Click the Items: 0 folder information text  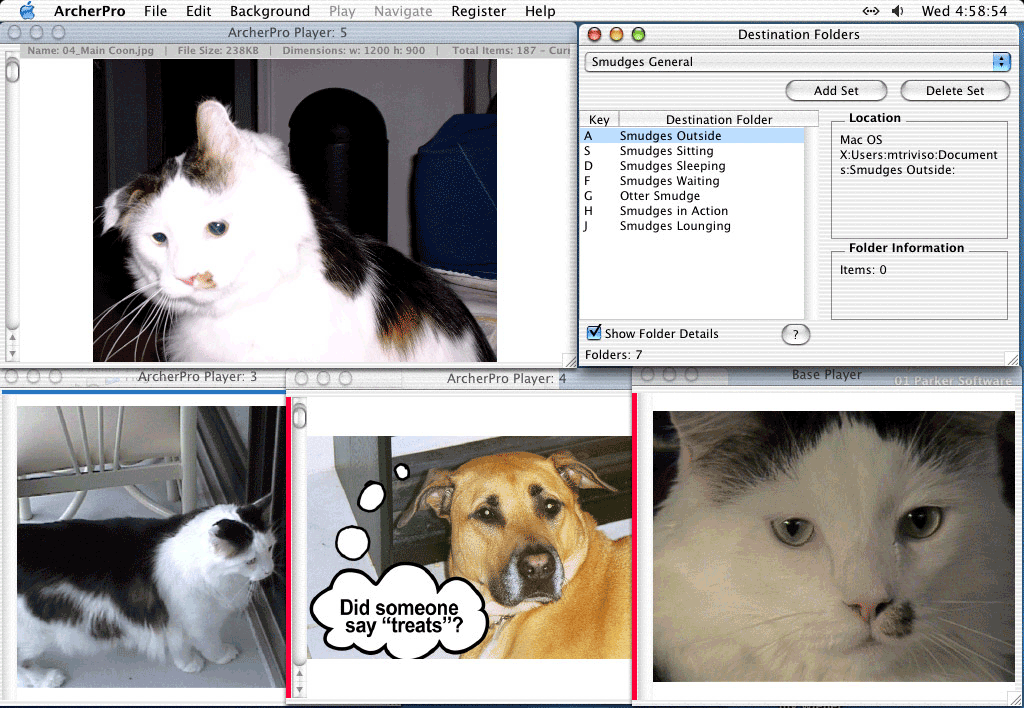click(863, 270)
